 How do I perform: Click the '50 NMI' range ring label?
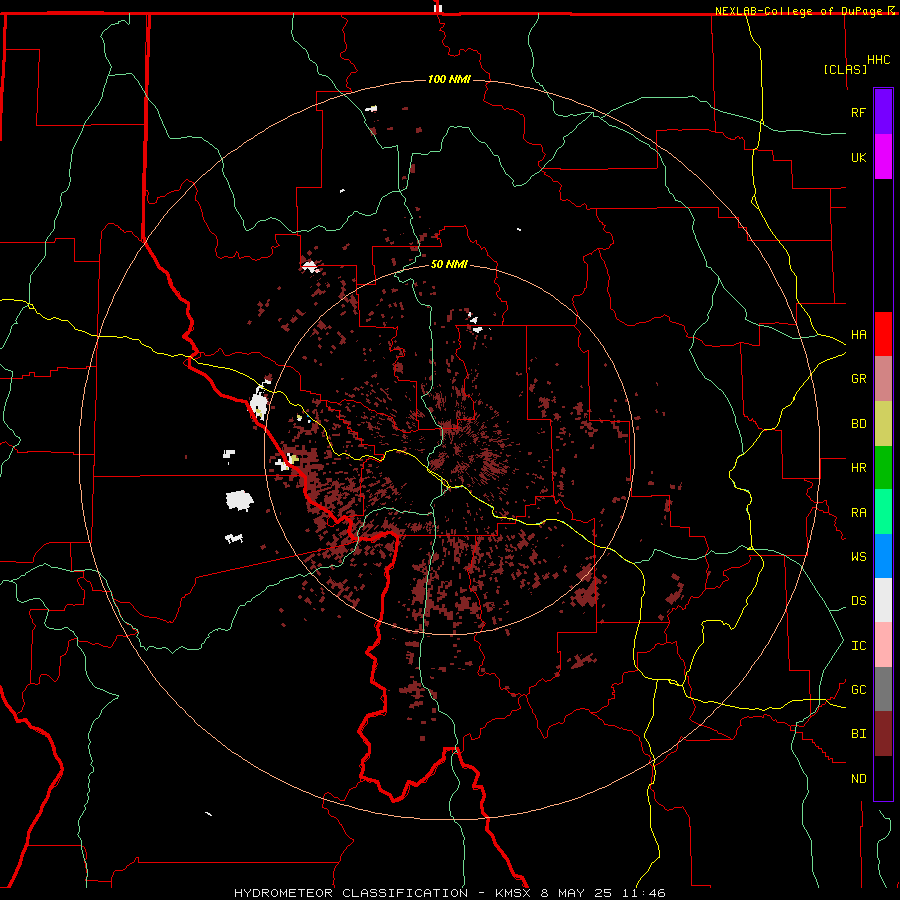[449, 264]
